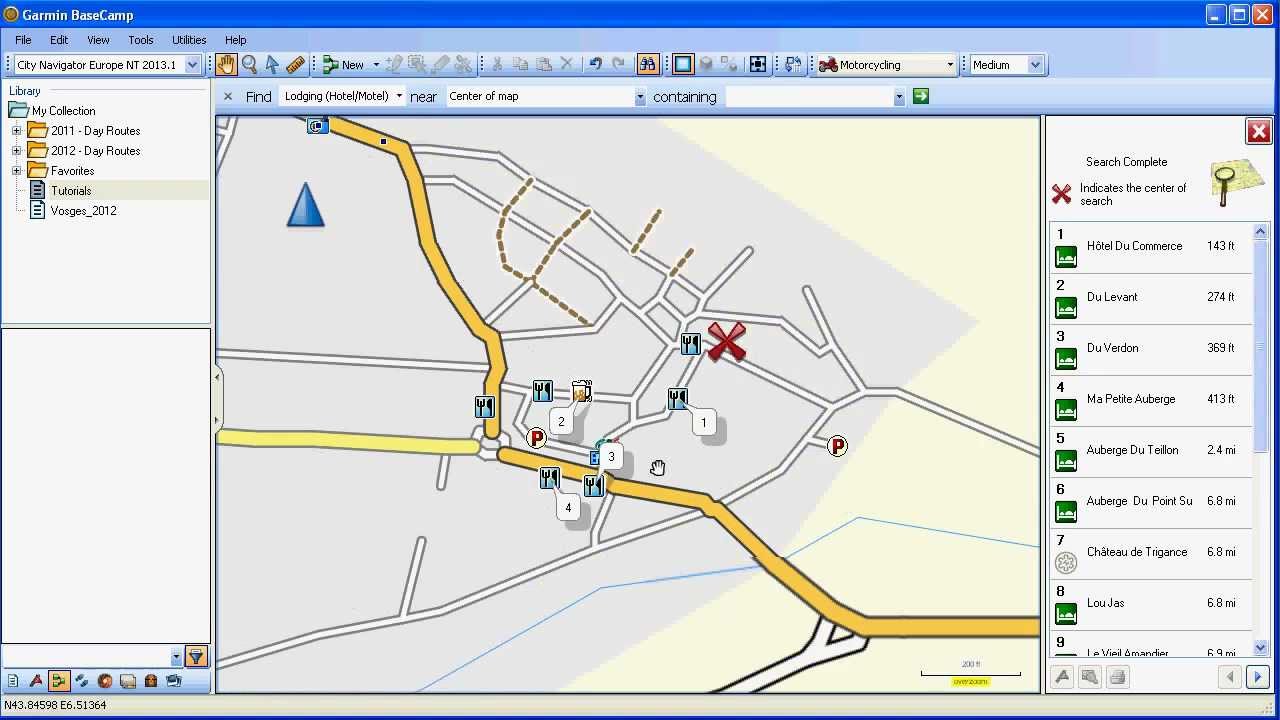The width and height of the screenshot is (1280, 720).
Task: Open the New dropdown arrow
Action: (x=376, y=65)
